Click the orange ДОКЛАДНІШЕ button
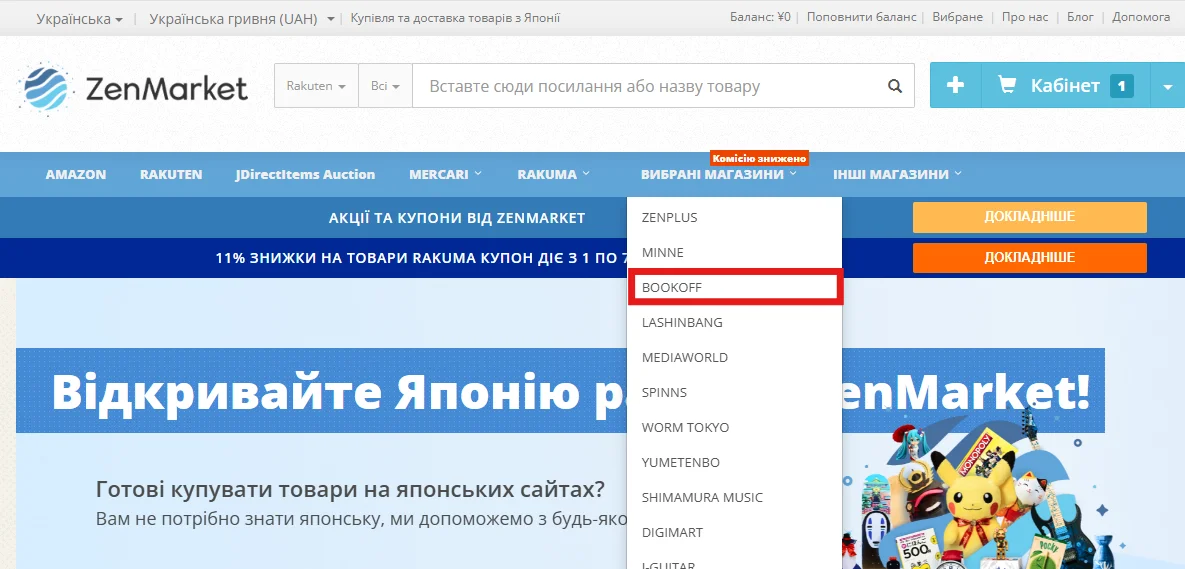 (1029, 258)
